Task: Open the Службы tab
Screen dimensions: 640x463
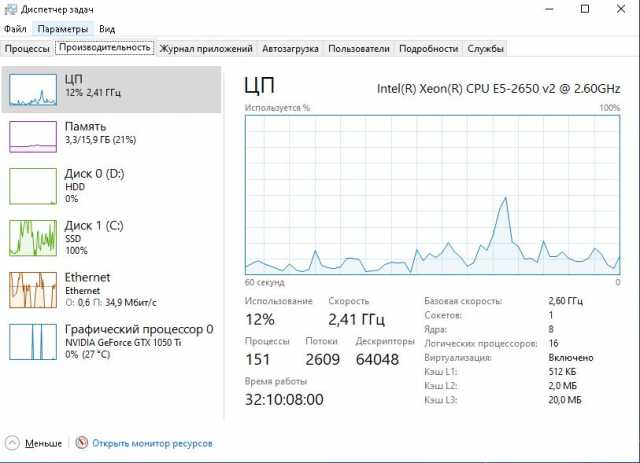Action: [x=486, y=48]
